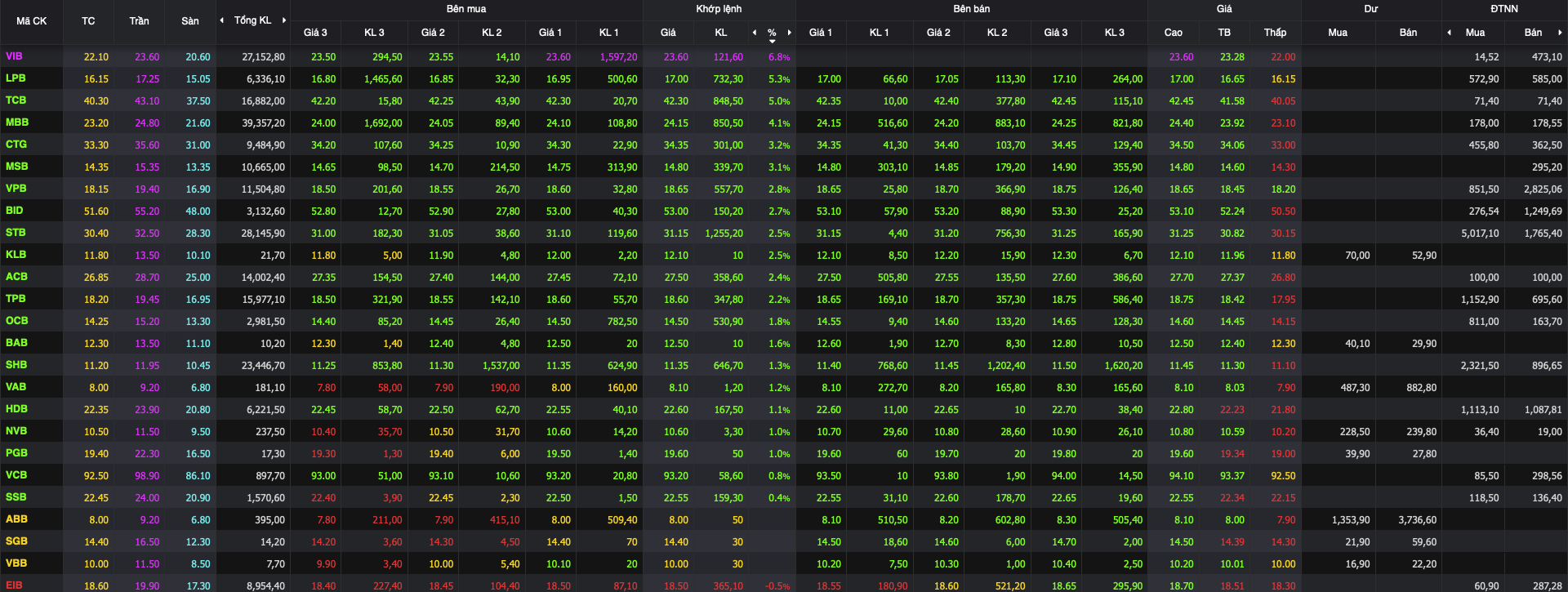Select the KLB ticker
The width and height of the screenshot is (1568, 592).
pos(16,255)
